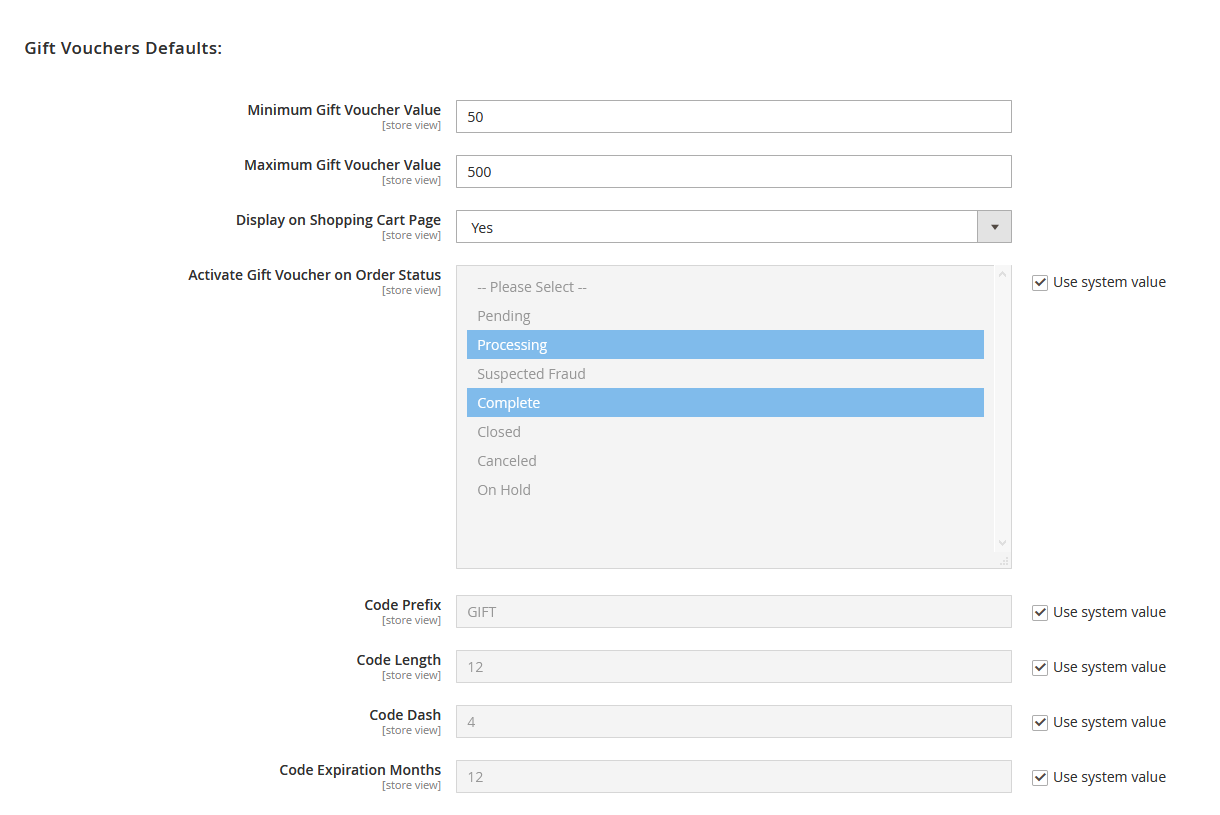The width and height of the screenshot is (1220, 815).
Task: Toggle Use system value for Code Length
Action: point(1040,668)
